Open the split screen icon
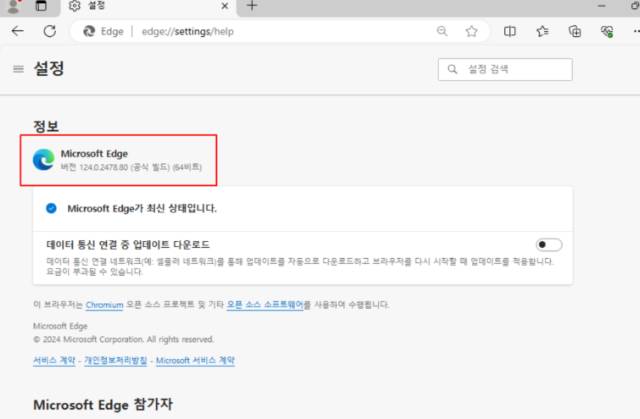Screen dimensions: 640x419 pos(510,31)
